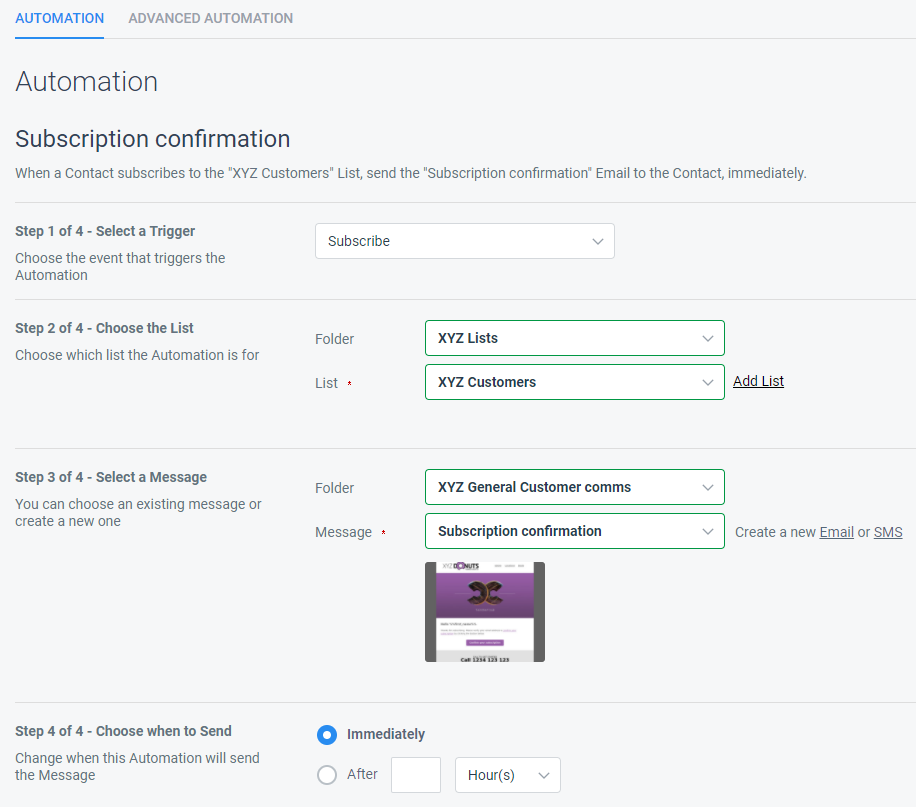The image size is (916, 807).
Task: Click the Step 1 of 4 heading
Action: (x=105, y=231)
